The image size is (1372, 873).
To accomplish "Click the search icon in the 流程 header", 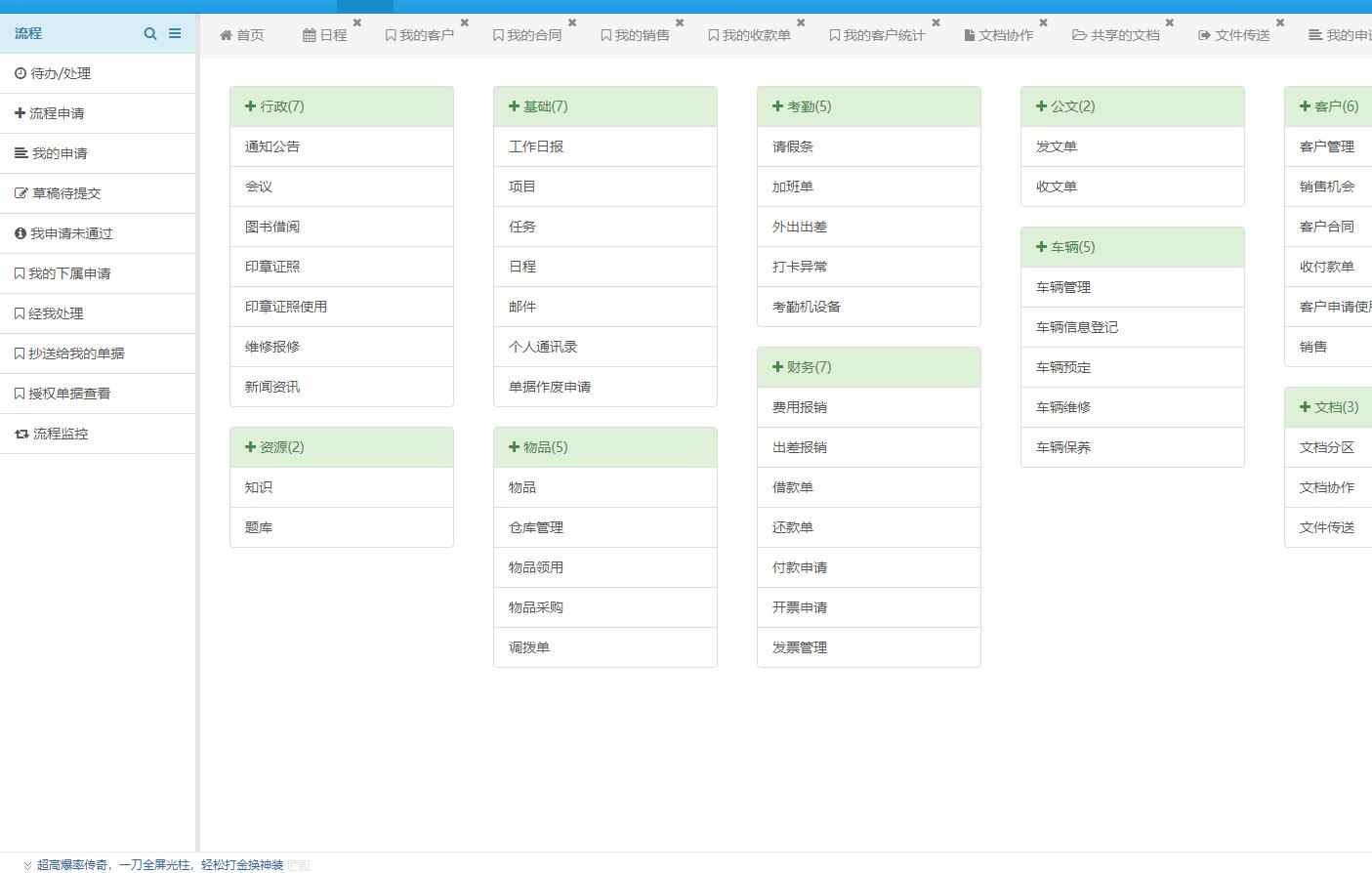I will click(x=150, y=33).
